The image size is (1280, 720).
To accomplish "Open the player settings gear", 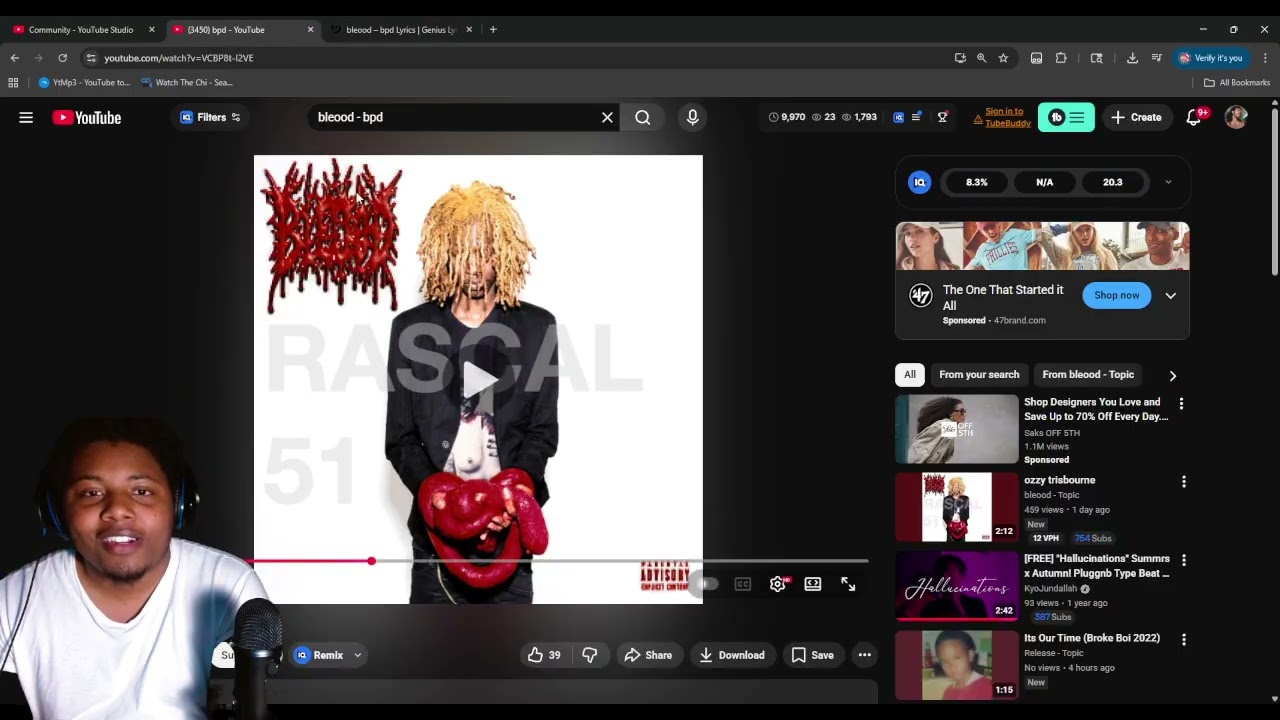I will pos(777,584).
